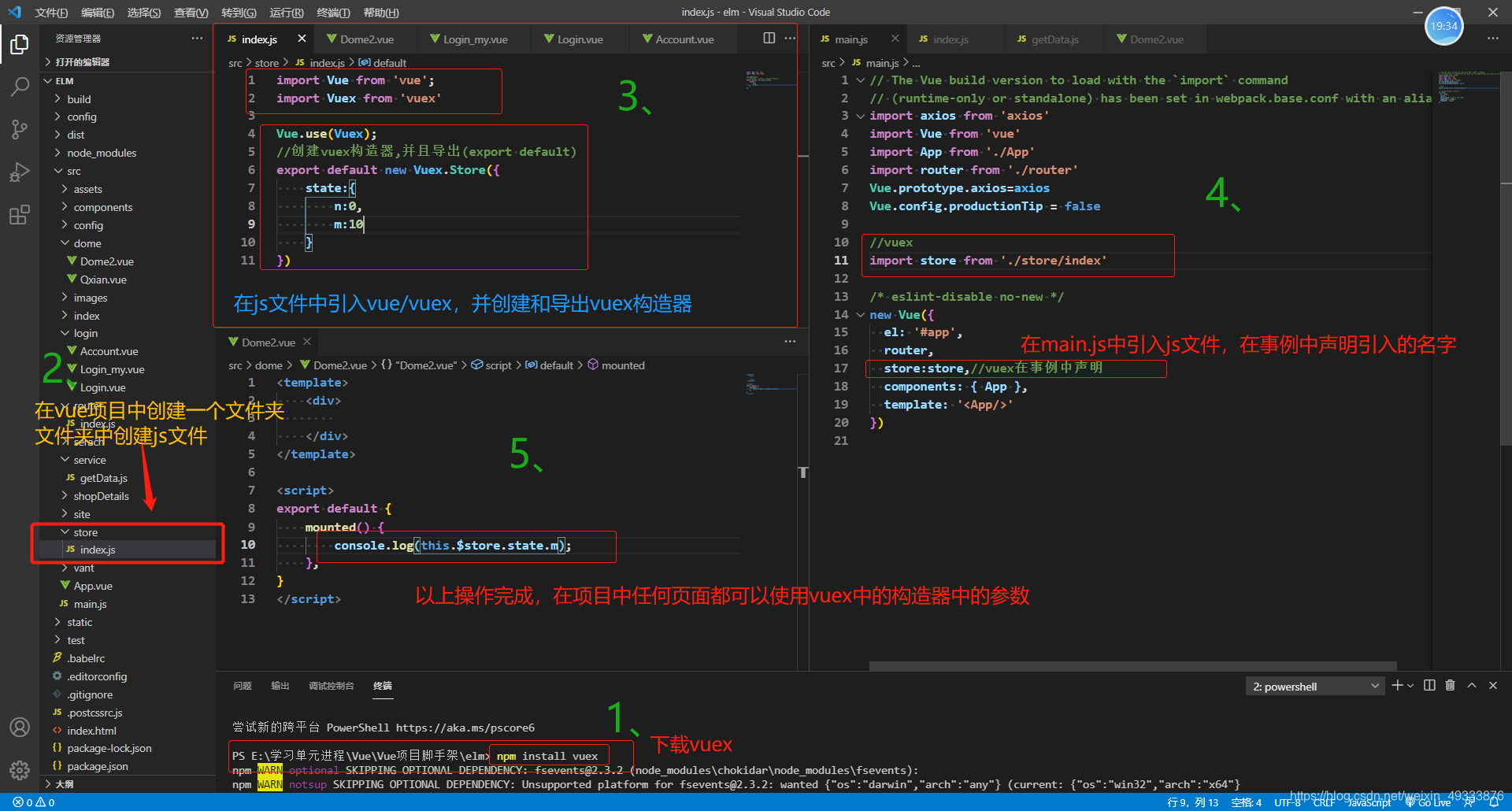
Task: Change the JavaScript language mode in status bar
Action: [1369, 802]
